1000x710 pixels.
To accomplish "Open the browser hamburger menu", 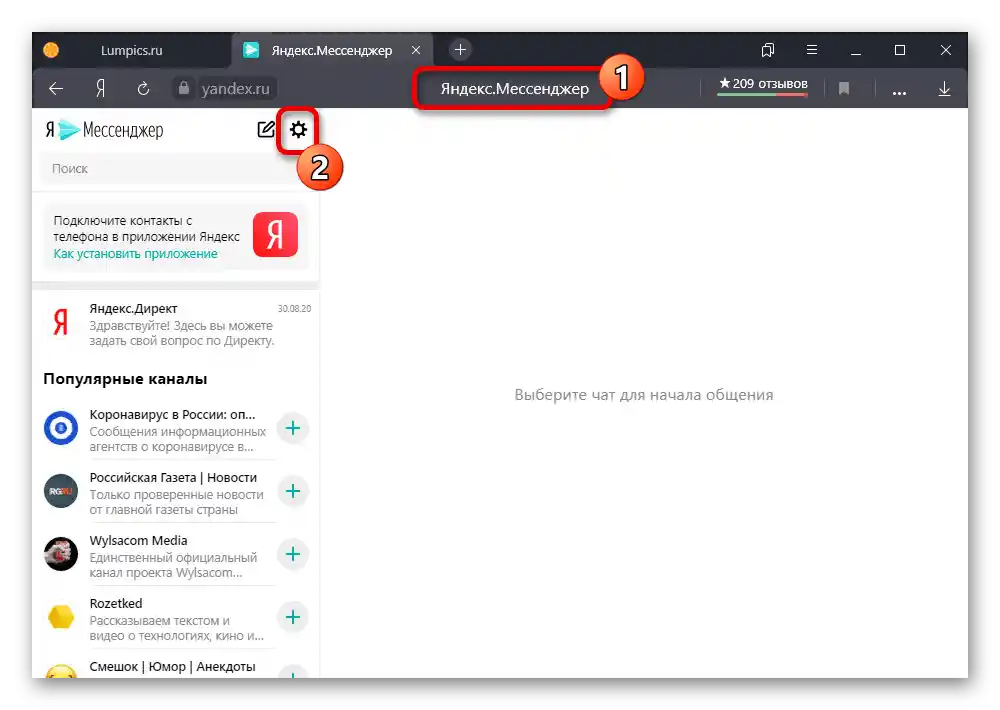I will pos(812,50).
